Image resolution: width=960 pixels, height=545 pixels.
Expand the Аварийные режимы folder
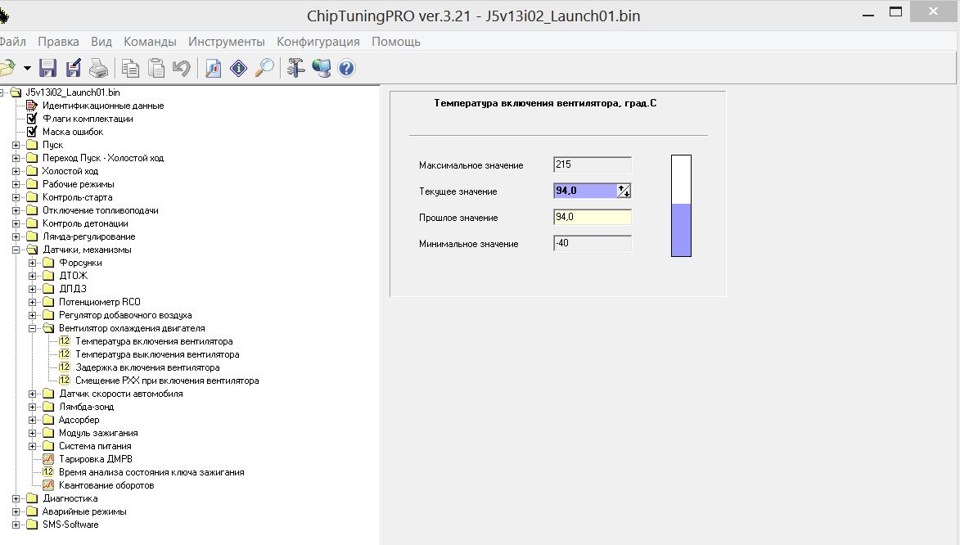click(16, 512)
